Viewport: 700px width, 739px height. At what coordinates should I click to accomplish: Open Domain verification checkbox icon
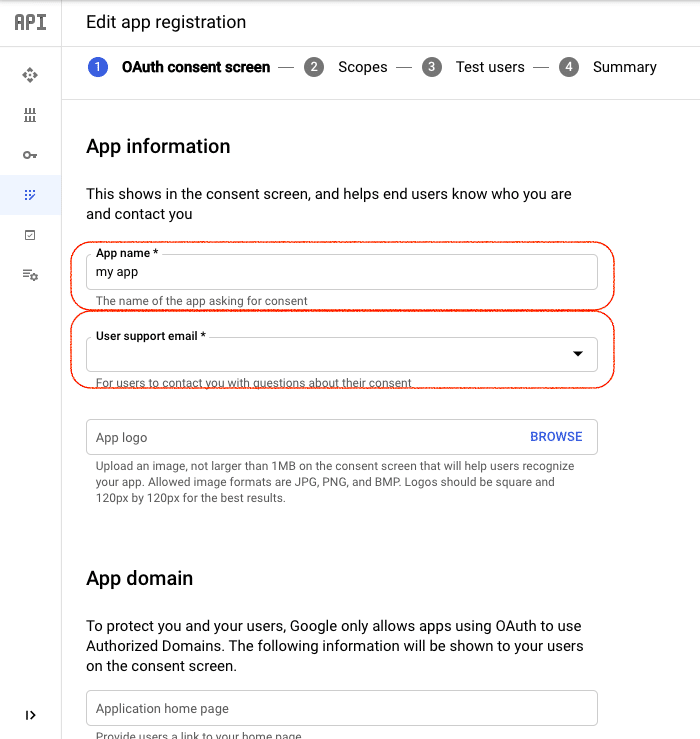point(30,235)
